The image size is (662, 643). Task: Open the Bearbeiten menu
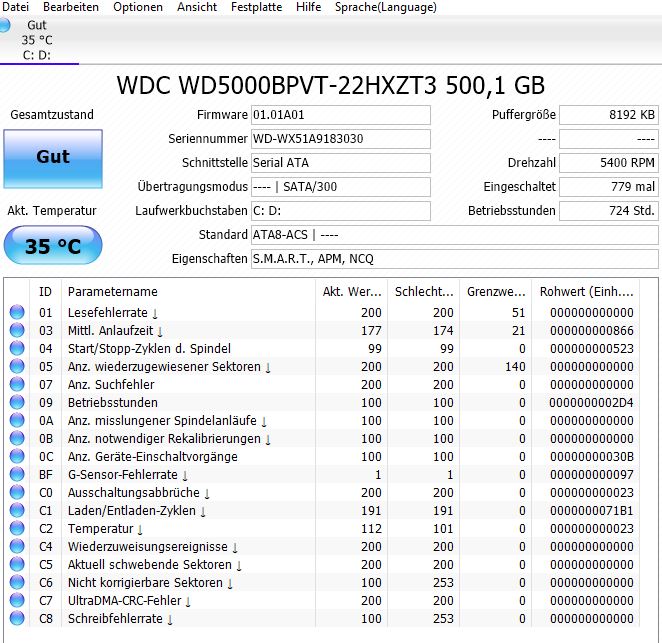71,7
